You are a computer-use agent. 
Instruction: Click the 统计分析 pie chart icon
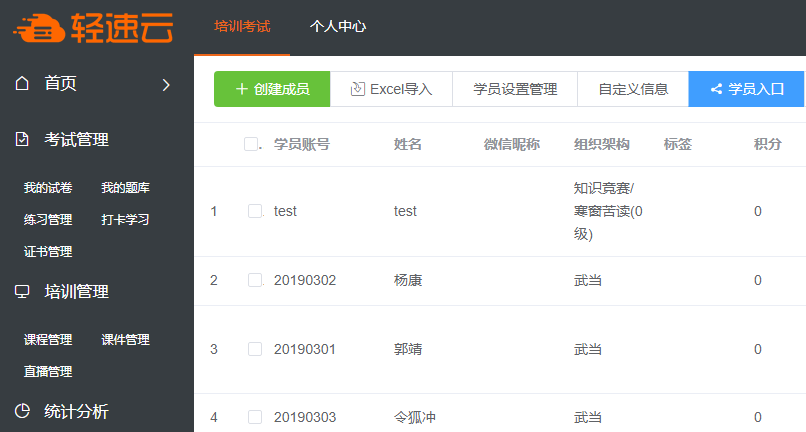(x=22, y=411)
